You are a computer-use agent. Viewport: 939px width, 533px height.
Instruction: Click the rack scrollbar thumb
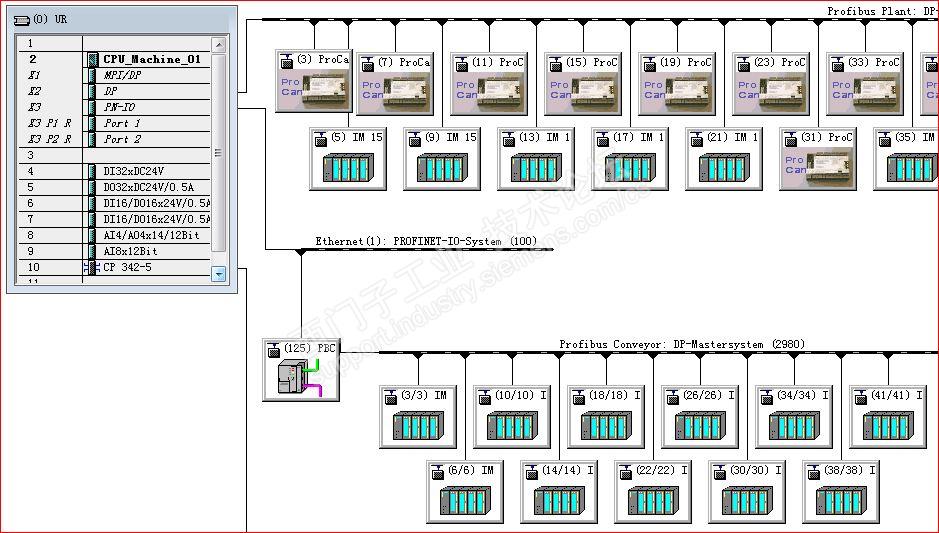[x=219, y=153]
